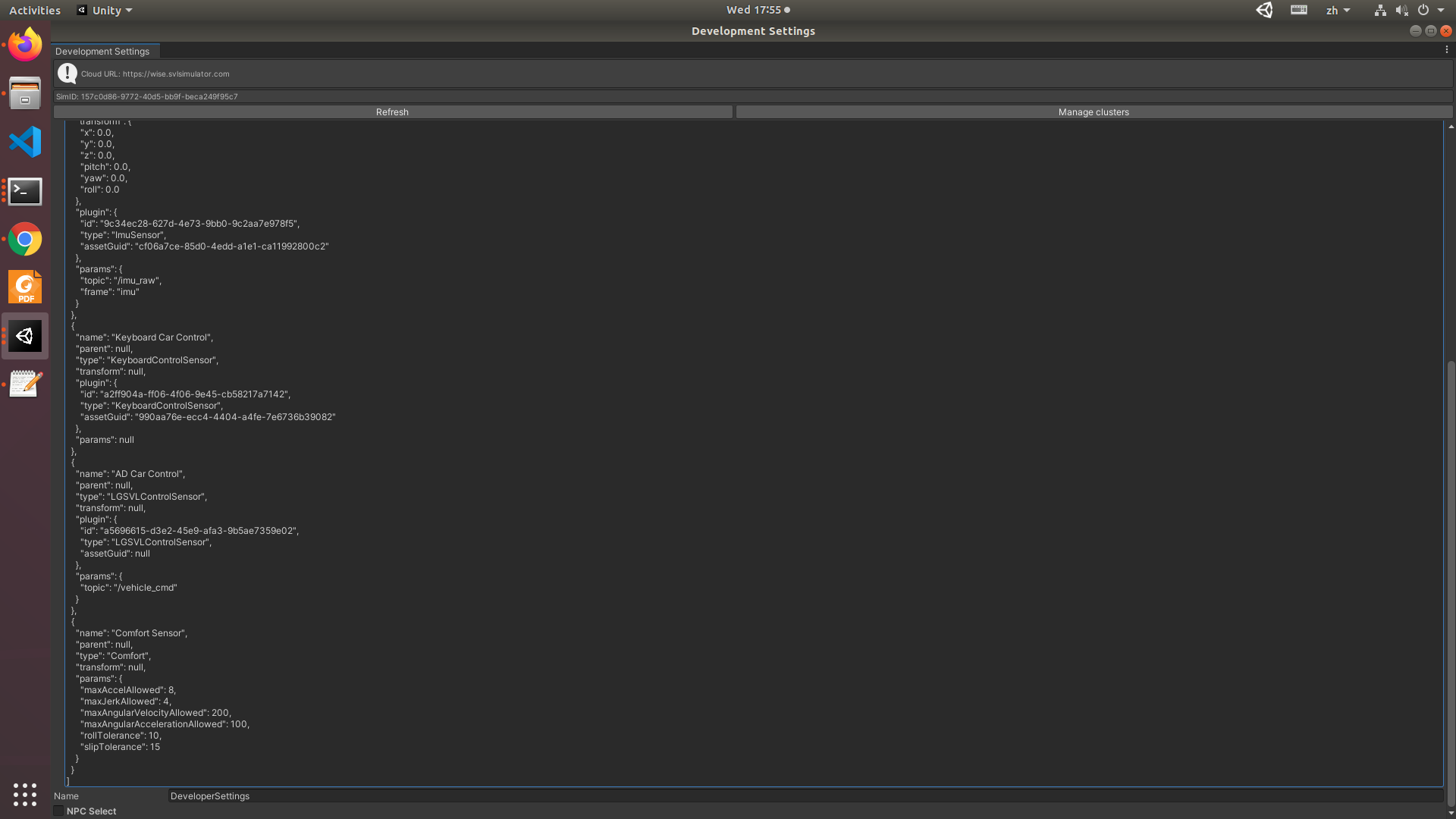This screenshot has width=1456, height=819.
Task: Enable the NPC Select checkbox
Action: 58,811
